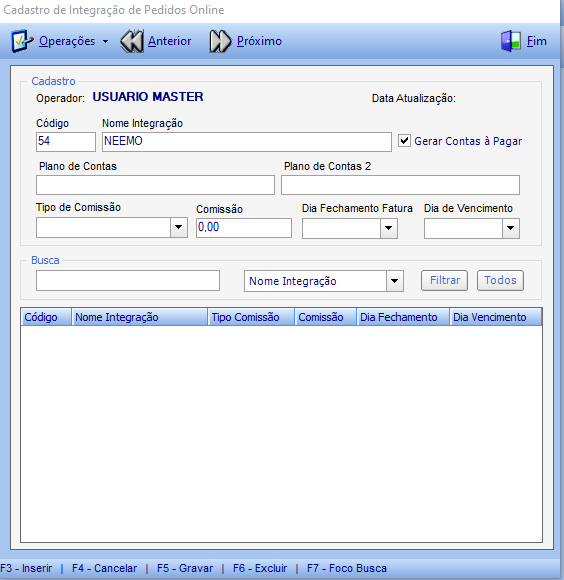This screenshot has height=580, width=564.
Task: Expand the Operações dropdown arrow
Action: [105, 41]
